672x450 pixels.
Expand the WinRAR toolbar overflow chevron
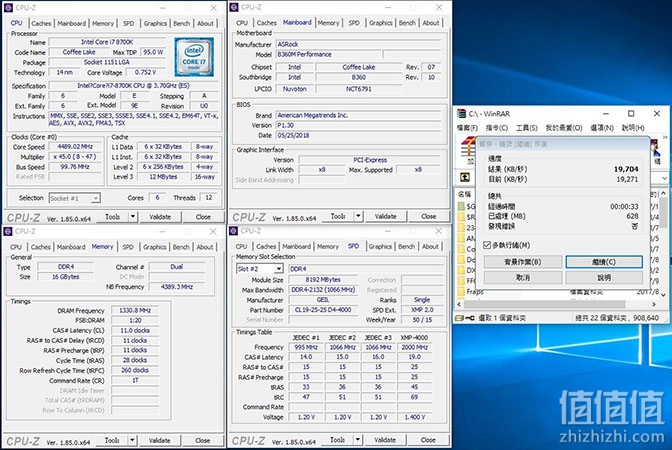pyautogui.click(x=665, y=138)
